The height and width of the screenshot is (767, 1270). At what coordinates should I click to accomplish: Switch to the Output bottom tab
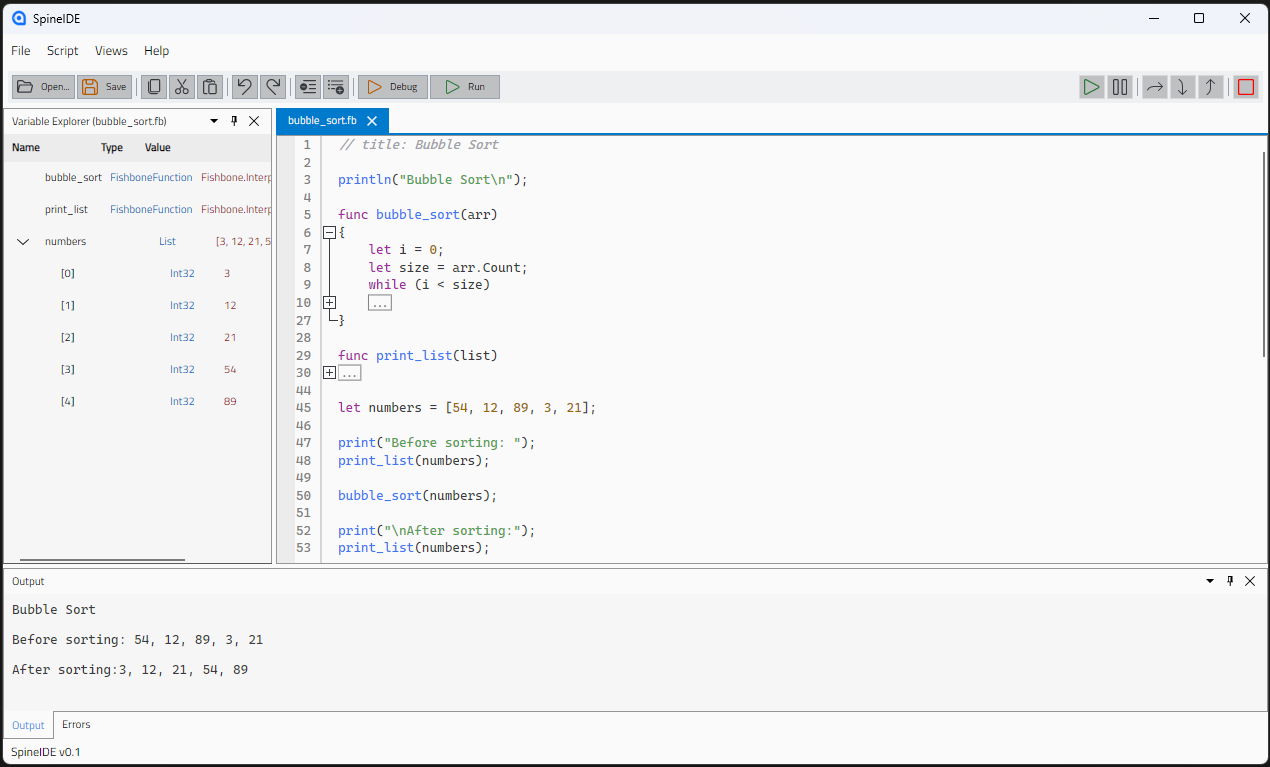pyautogui.click(x=28, y=725)
